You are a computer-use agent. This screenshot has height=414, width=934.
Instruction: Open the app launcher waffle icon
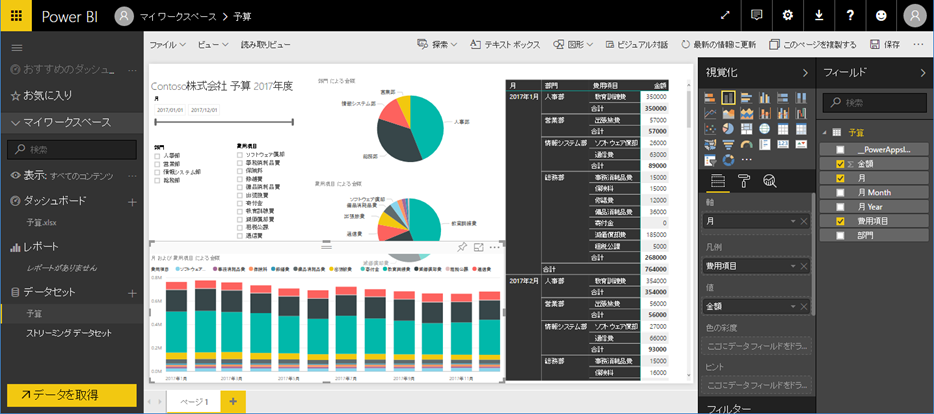pos(16,15)
